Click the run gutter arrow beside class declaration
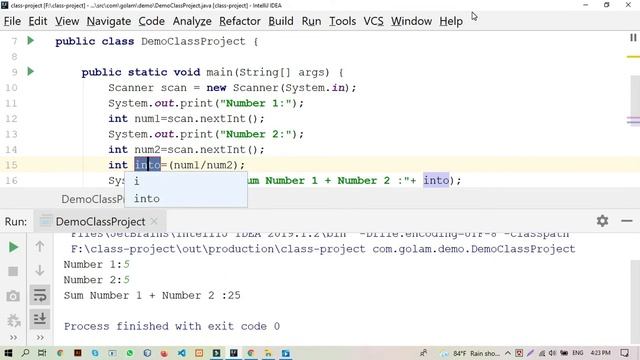 pyautogui.click(x=30, y=40)
